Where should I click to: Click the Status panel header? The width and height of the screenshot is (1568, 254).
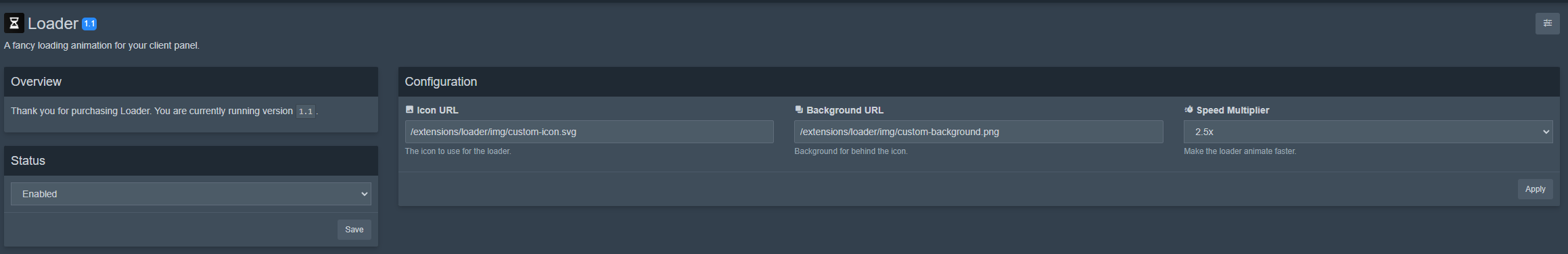[x=191, y=161]
